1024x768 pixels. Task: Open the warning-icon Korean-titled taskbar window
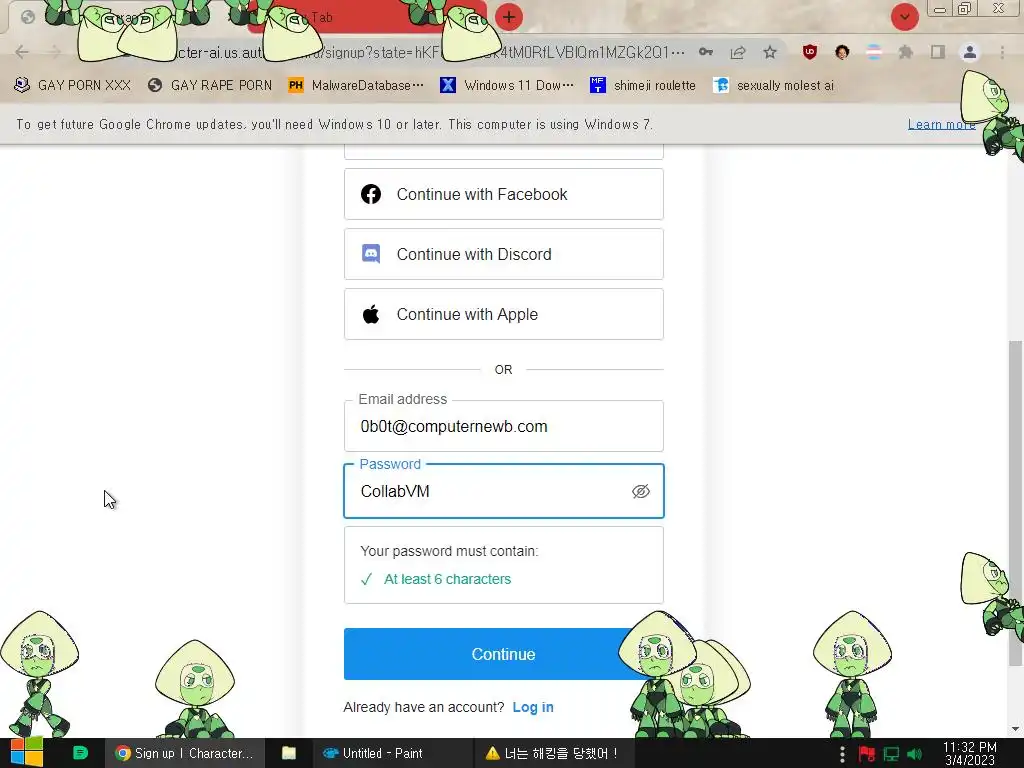(552, 753)
